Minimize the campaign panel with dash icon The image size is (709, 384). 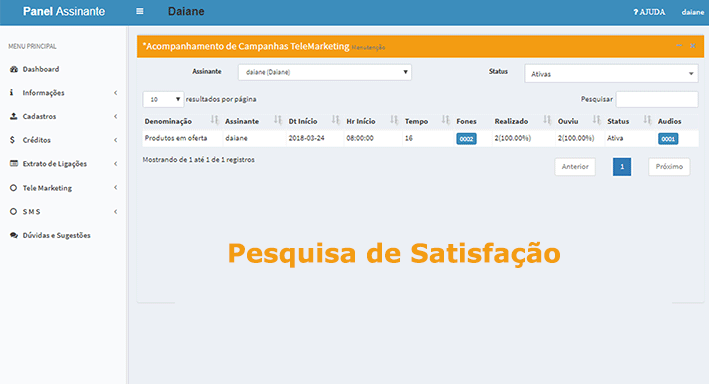(679, 46)
